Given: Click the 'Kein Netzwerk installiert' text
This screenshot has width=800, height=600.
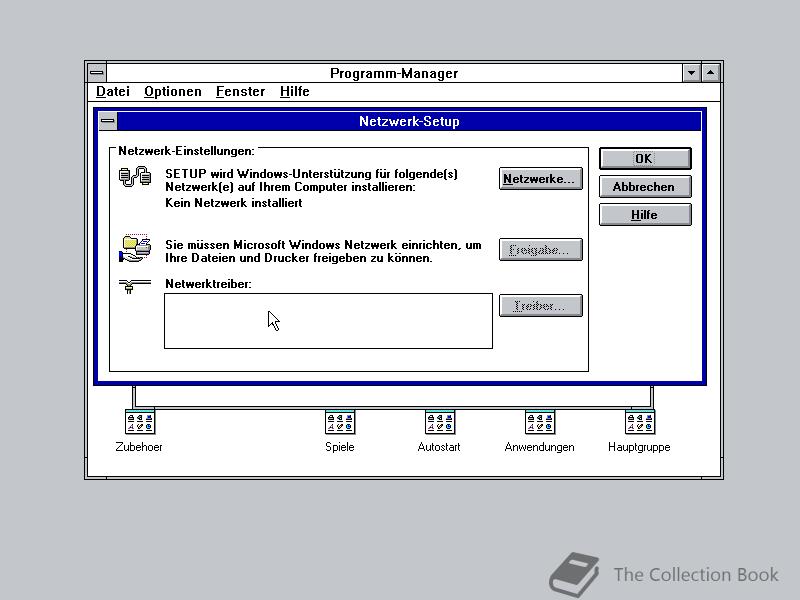Looking at the screenshot, I should pyautogui.click(x=234, y=203).
